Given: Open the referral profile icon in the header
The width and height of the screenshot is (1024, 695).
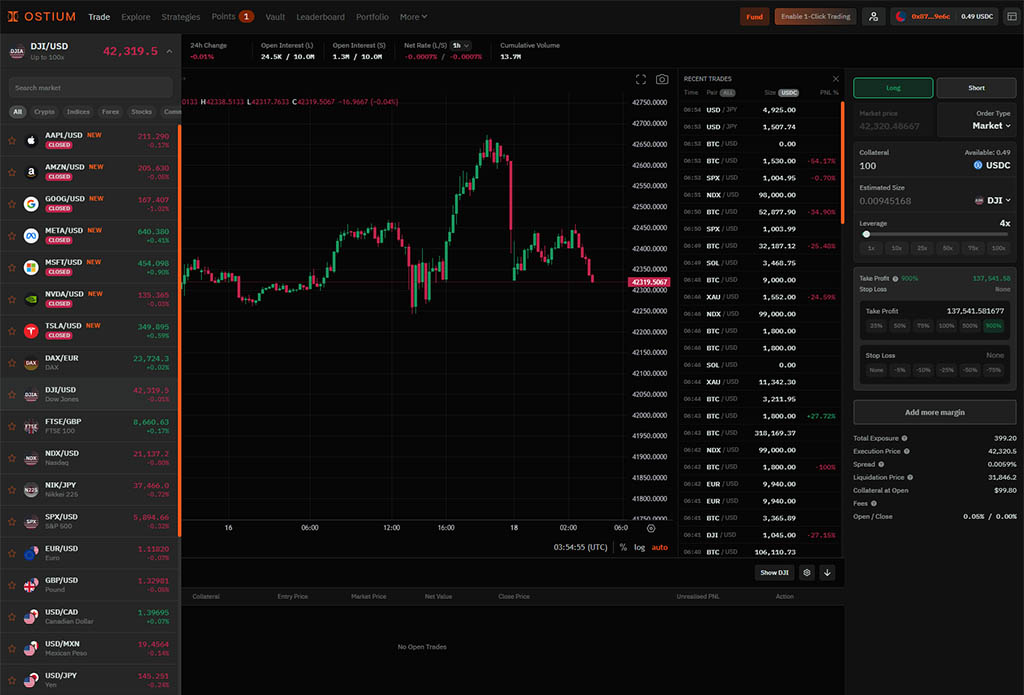Looking at the screenshot, I should click(874, 16).
